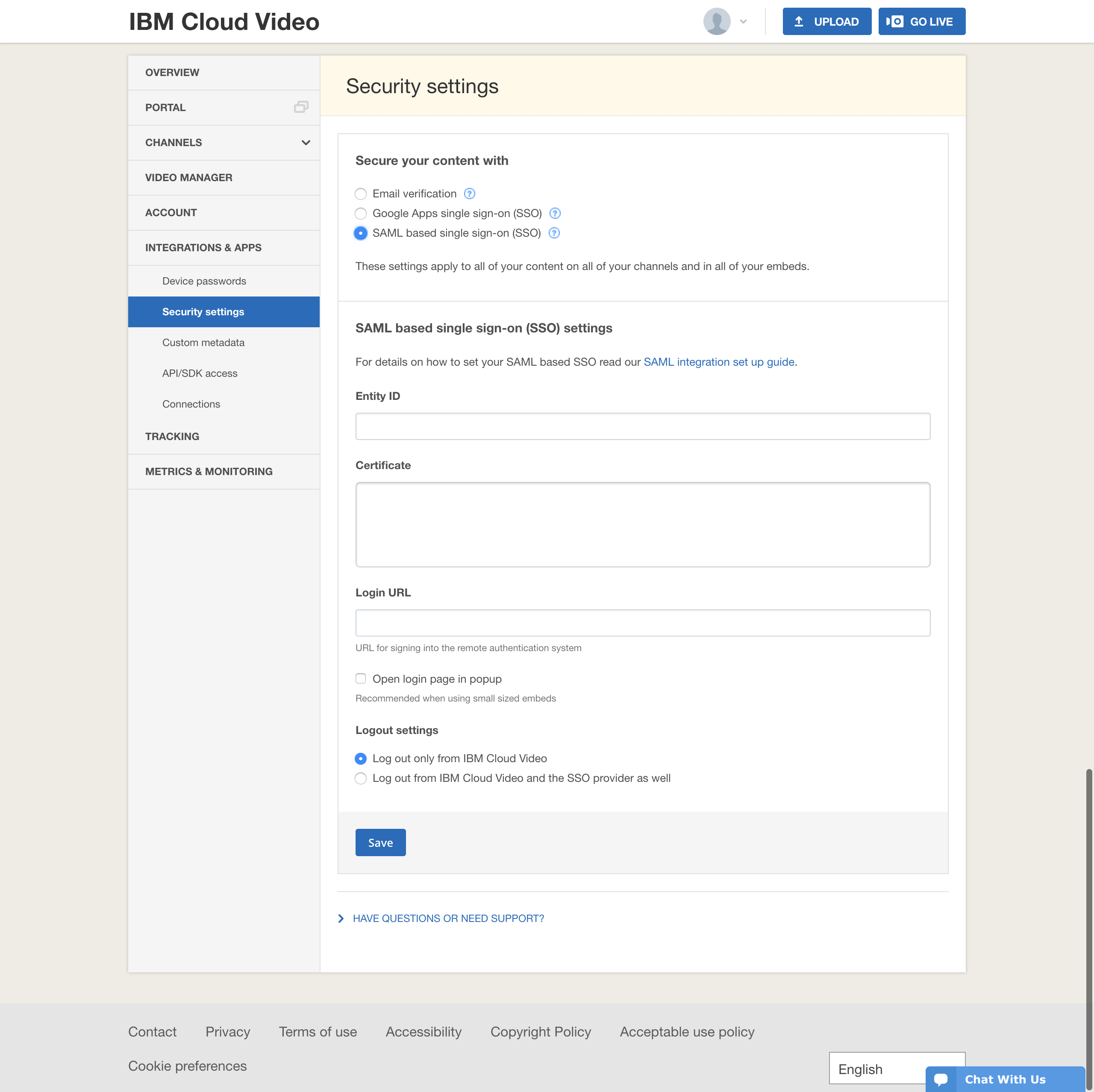The height and width of the screenshot is (1092, 1094).
Task: Open the account dropdown arrow beside avatar
Action: tap(744, 21)
